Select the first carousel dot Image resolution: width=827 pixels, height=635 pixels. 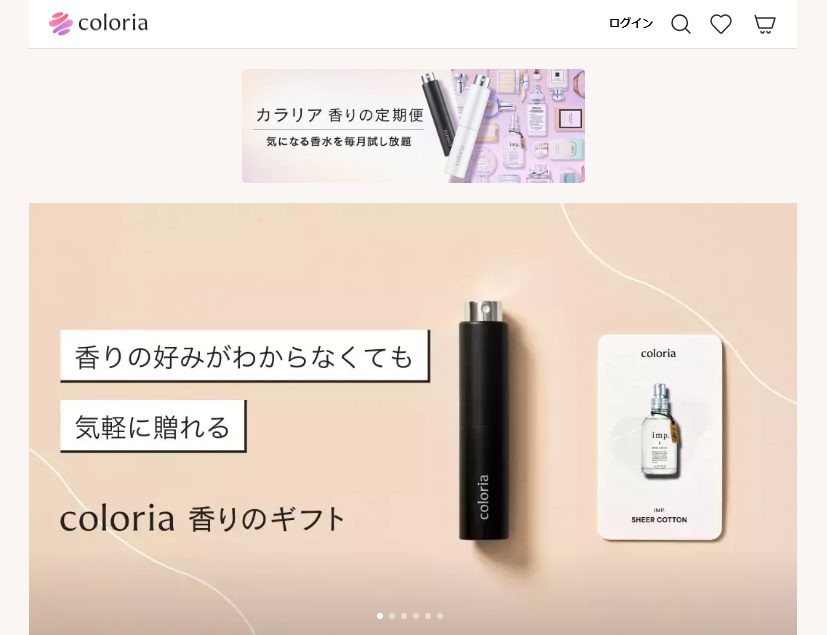380,615
